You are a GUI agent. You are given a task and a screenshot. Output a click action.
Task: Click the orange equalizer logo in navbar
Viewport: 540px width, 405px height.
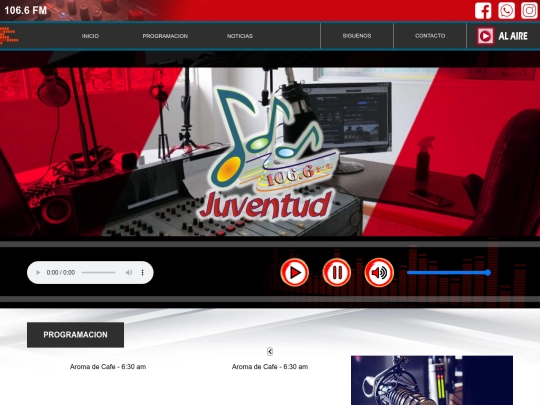click(x=9, y=36)
